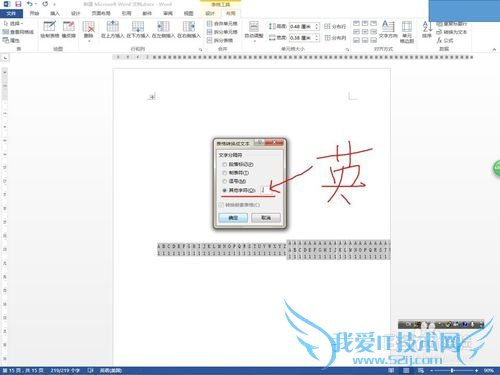Click 在下方插入 (Insert Below)

[138, 29]
